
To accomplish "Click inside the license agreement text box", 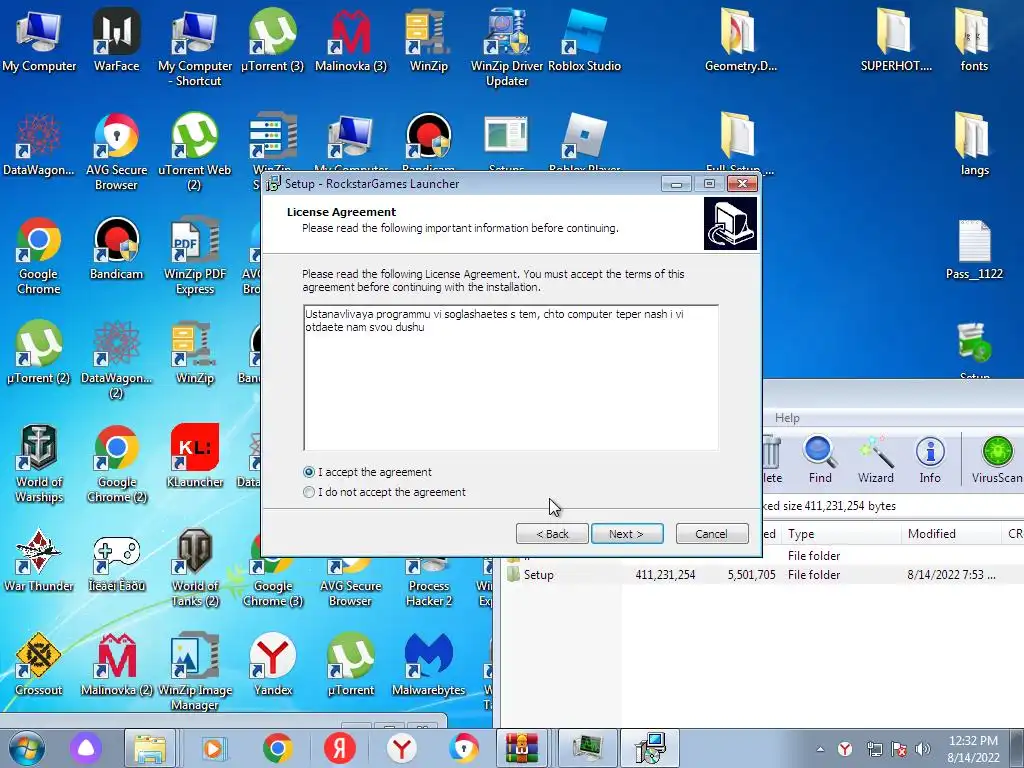I will coord(511,377).
